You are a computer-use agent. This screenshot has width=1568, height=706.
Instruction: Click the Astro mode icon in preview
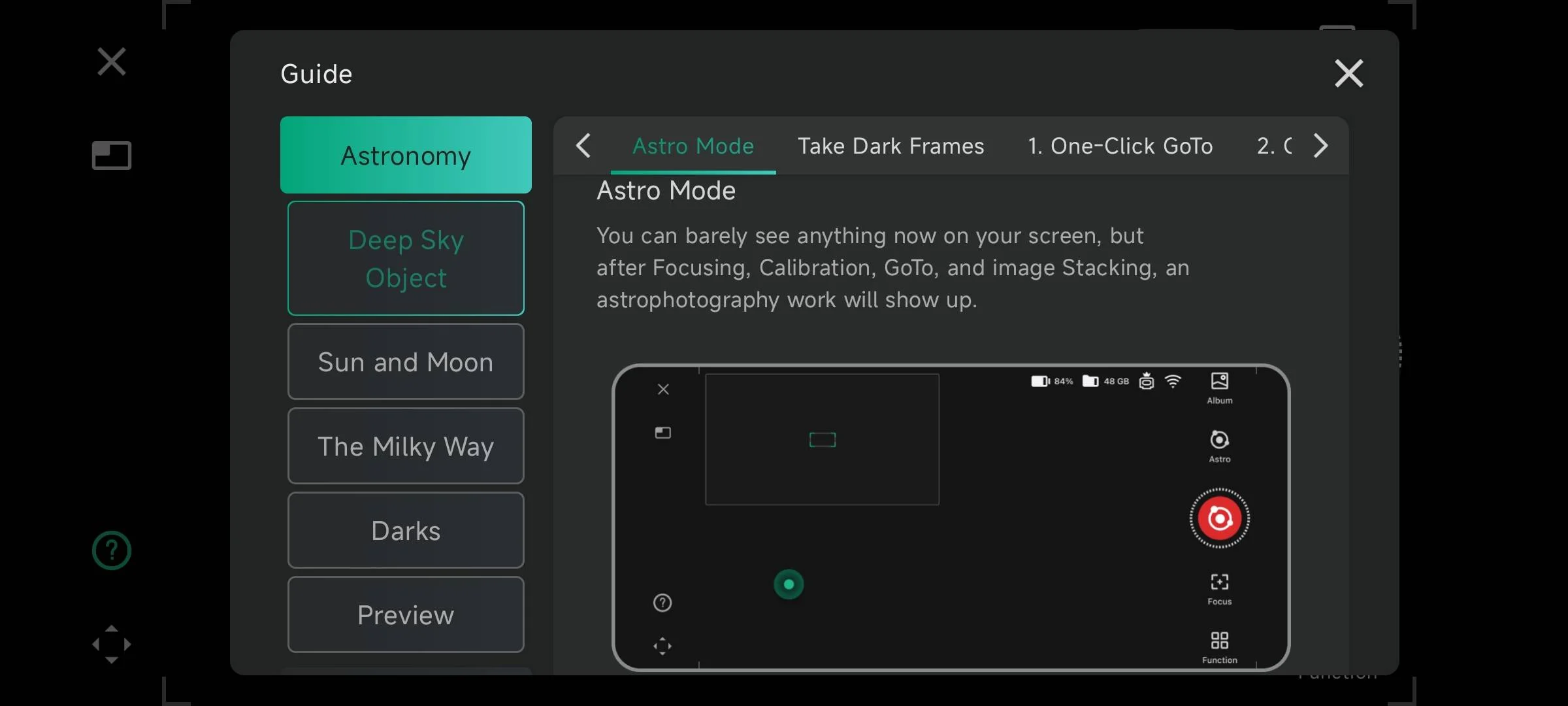pos(1219,445)
